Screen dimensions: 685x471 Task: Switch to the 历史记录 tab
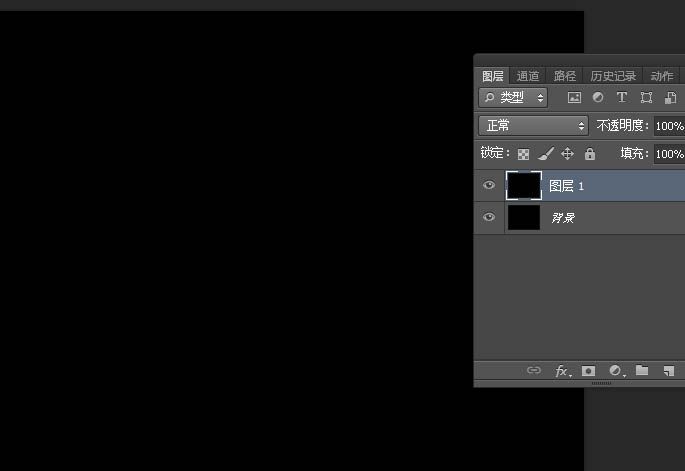(x=613, y=76)
